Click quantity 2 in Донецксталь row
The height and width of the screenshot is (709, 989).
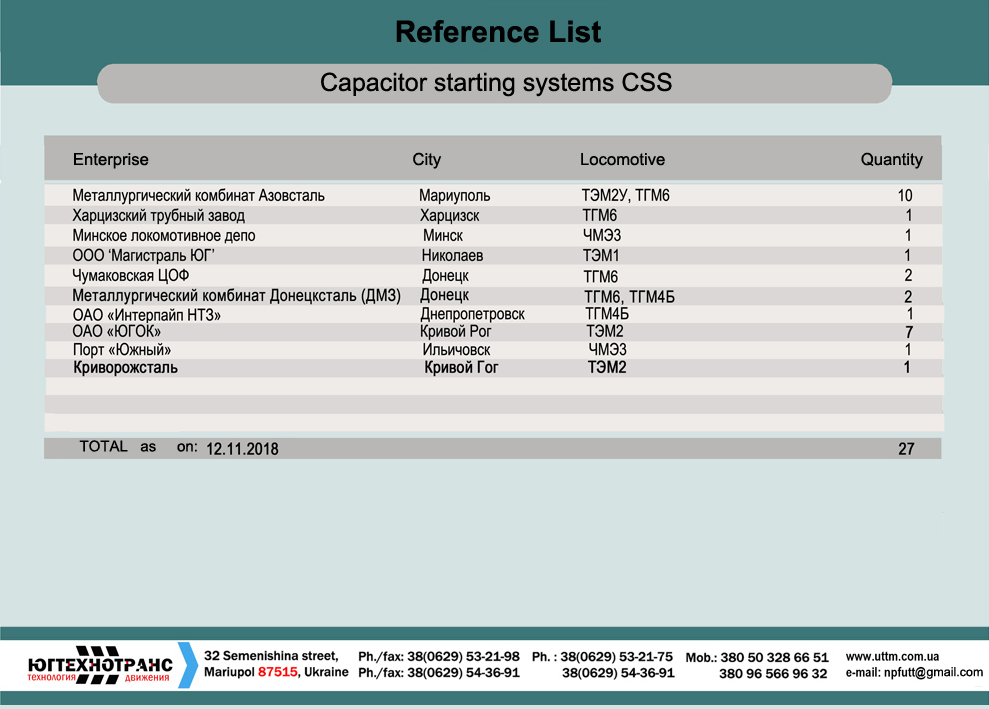pyautogui.click(x=908, y=296)
